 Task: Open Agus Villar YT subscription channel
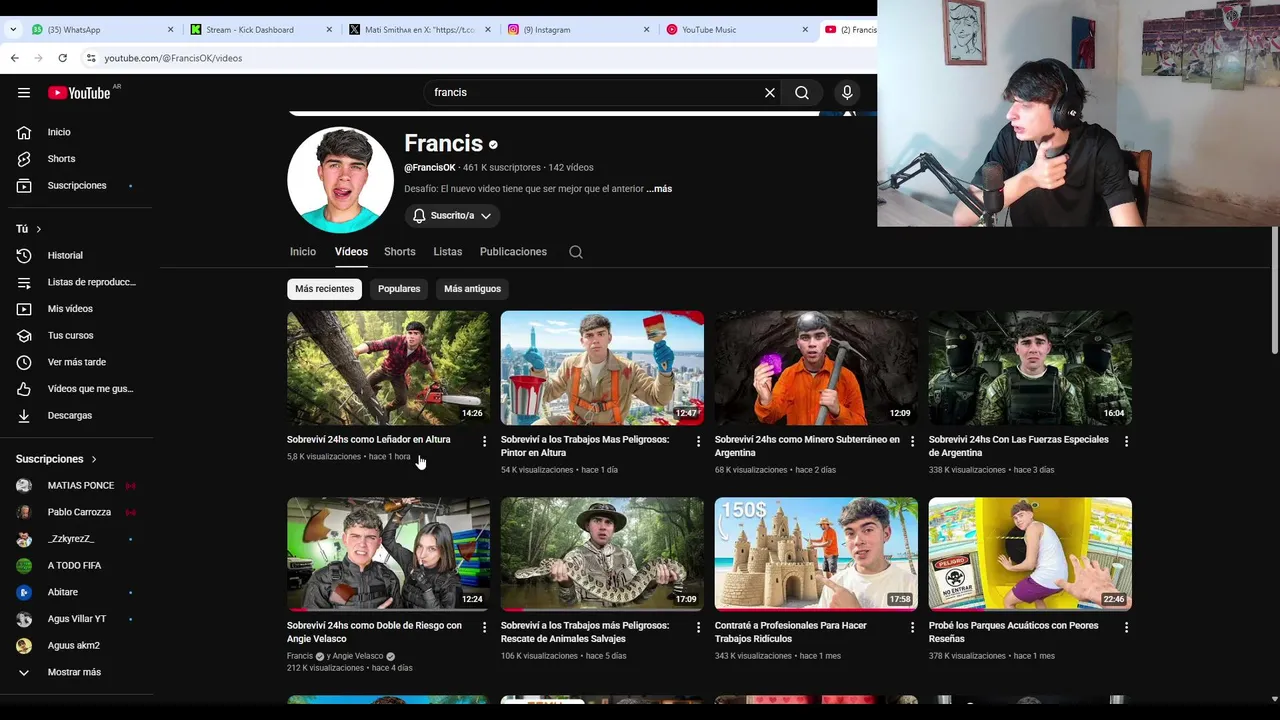[76, 619]
